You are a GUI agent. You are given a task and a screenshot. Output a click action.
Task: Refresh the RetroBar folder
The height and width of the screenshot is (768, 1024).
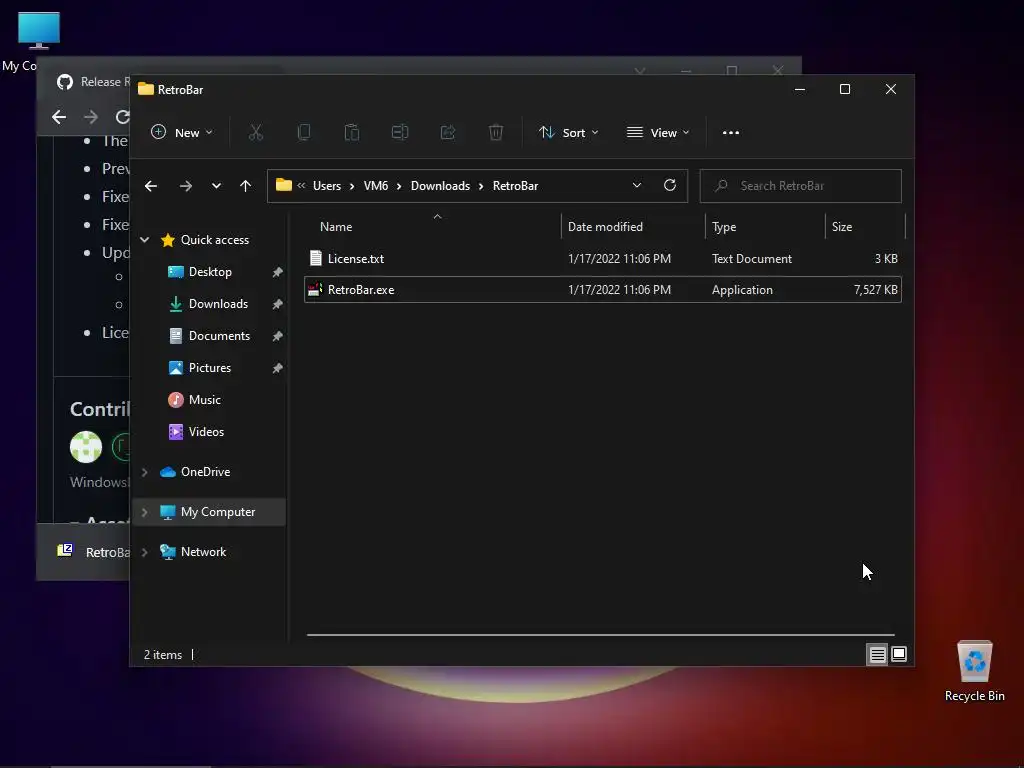(669, 185)
